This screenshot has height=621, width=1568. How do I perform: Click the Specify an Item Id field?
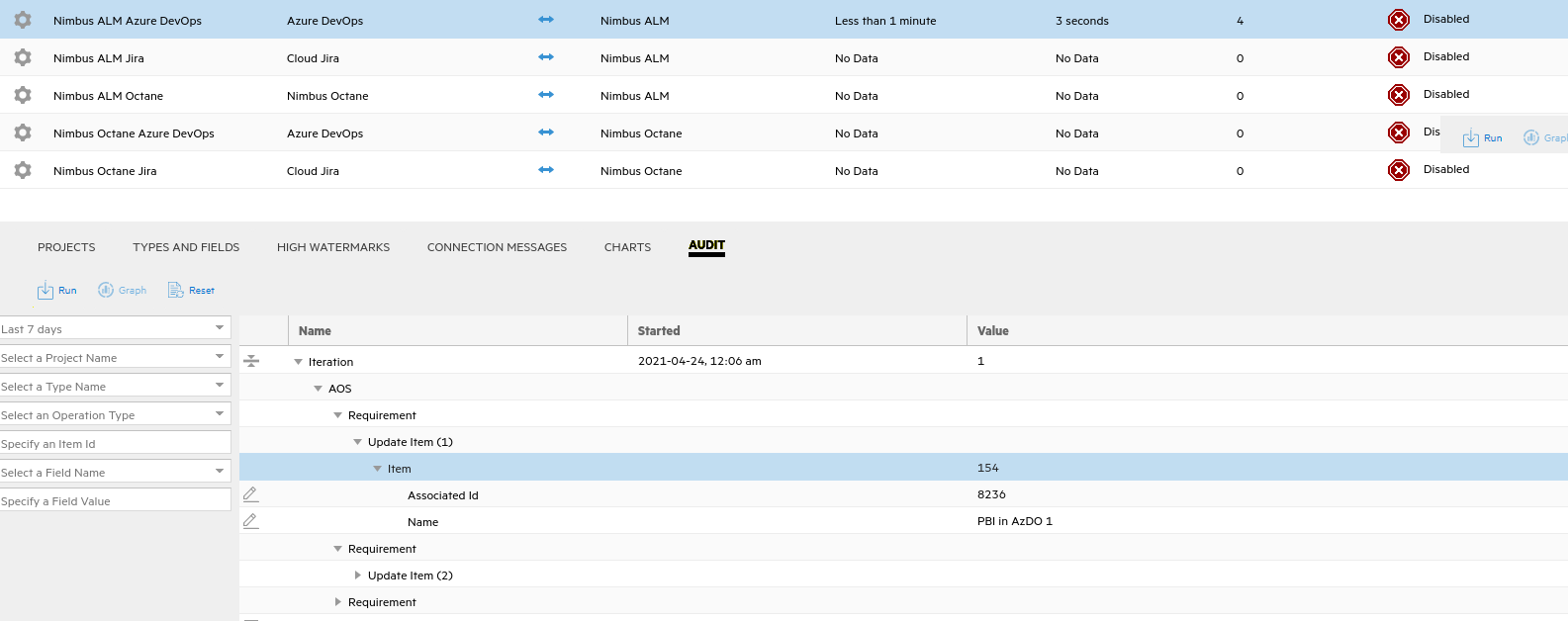[x=115, y=443]
